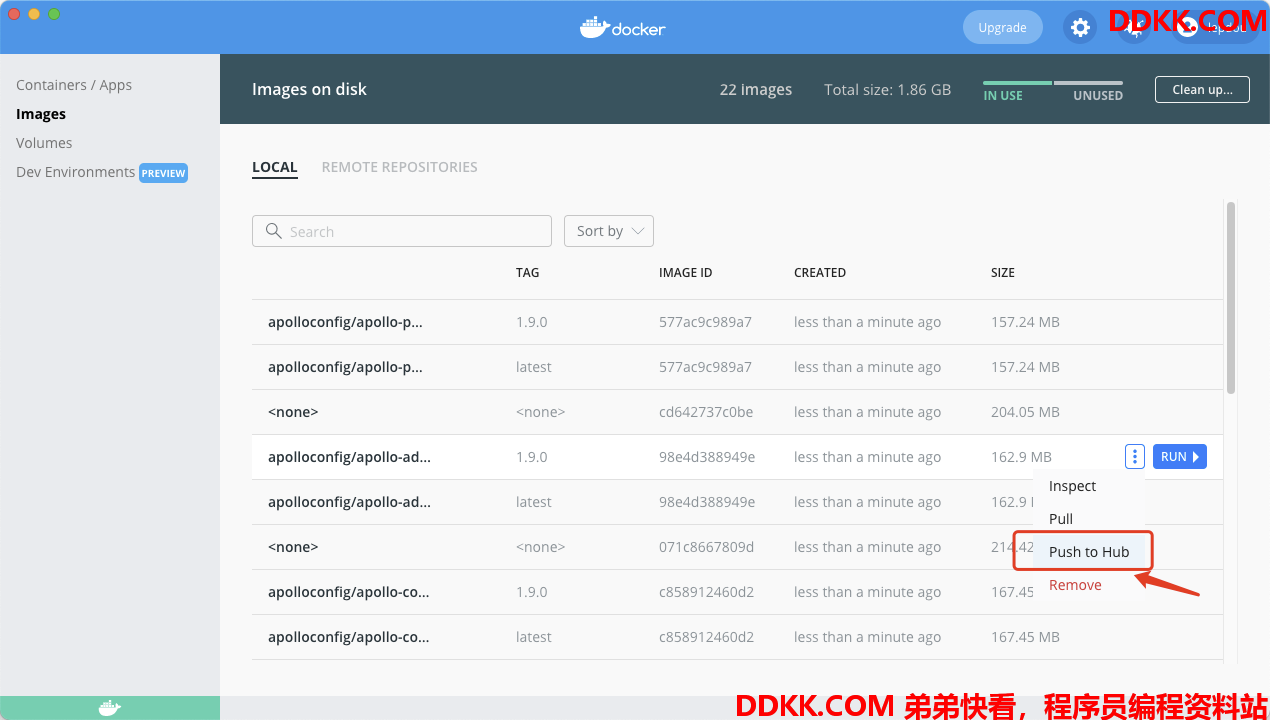Click image ID 071c8667809d

706,547
